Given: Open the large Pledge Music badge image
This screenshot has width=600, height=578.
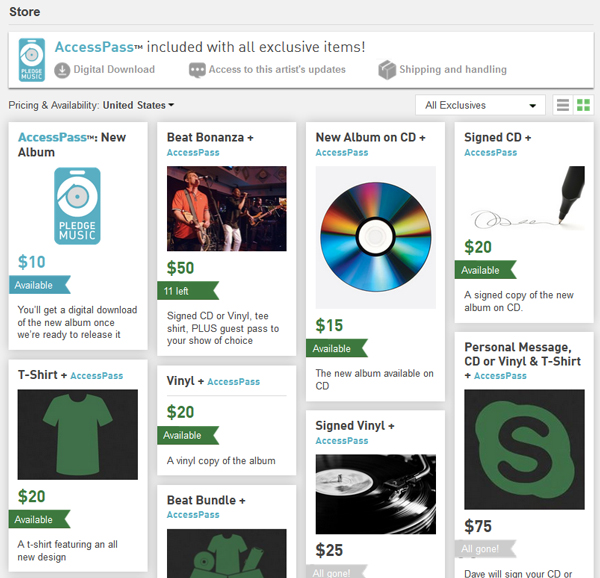Looking at the screenshot, I should [x=77, y=206].
